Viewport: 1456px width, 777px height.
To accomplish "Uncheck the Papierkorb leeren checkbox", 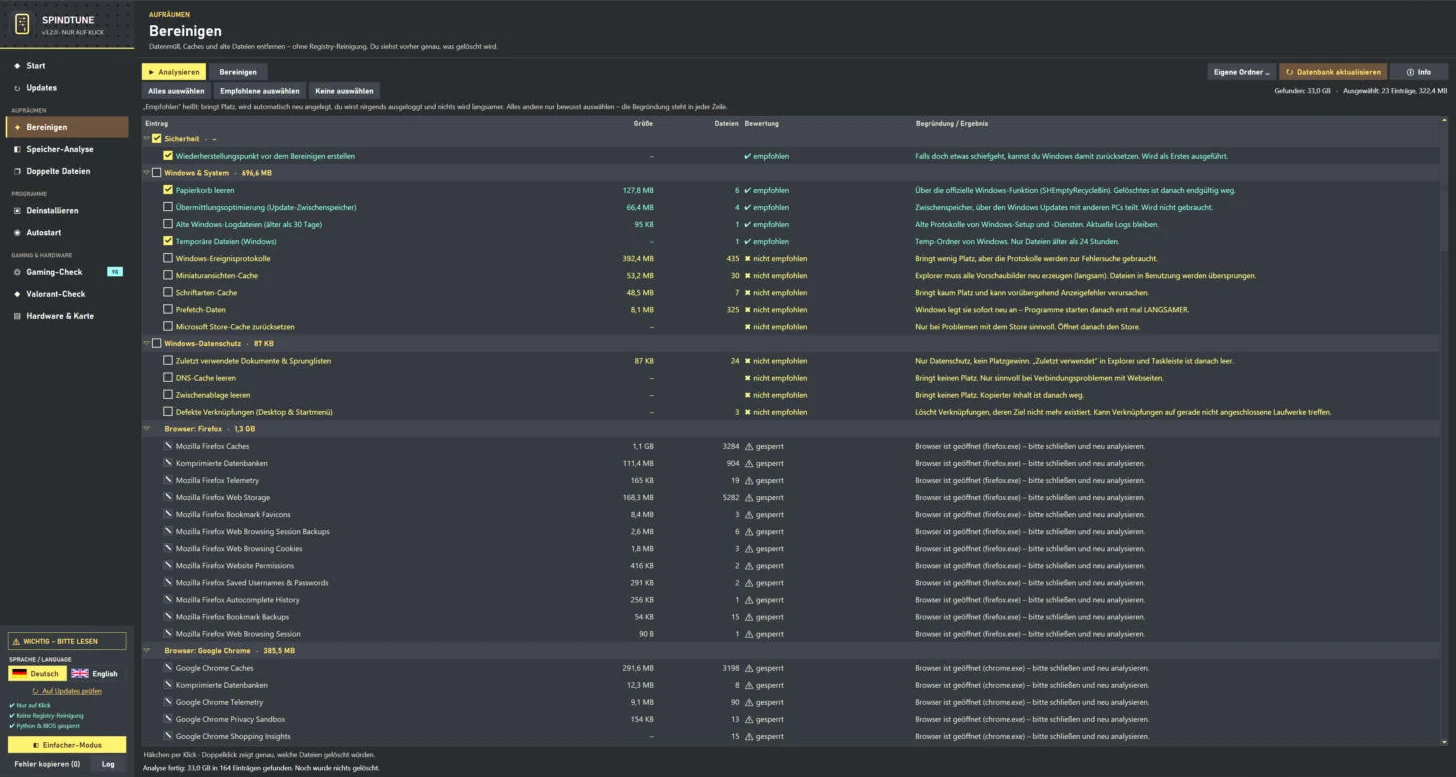I will click(x=168, y=190).
